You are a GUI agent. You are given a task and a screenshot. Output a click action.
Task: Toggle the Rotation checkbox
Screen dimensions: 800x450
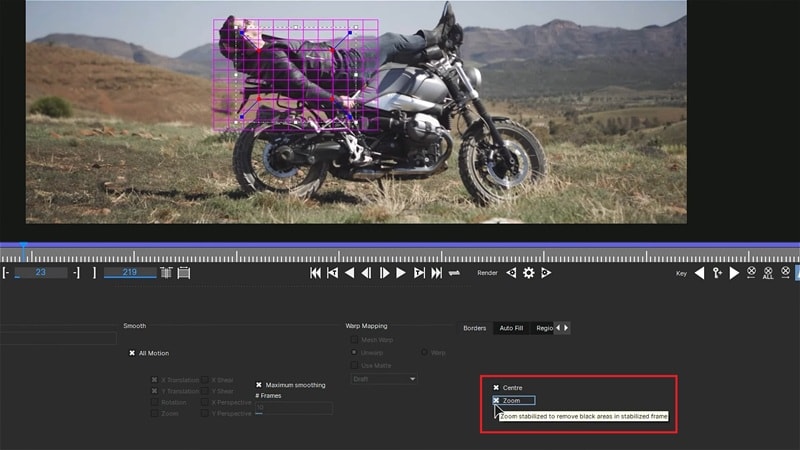point(155,402)
